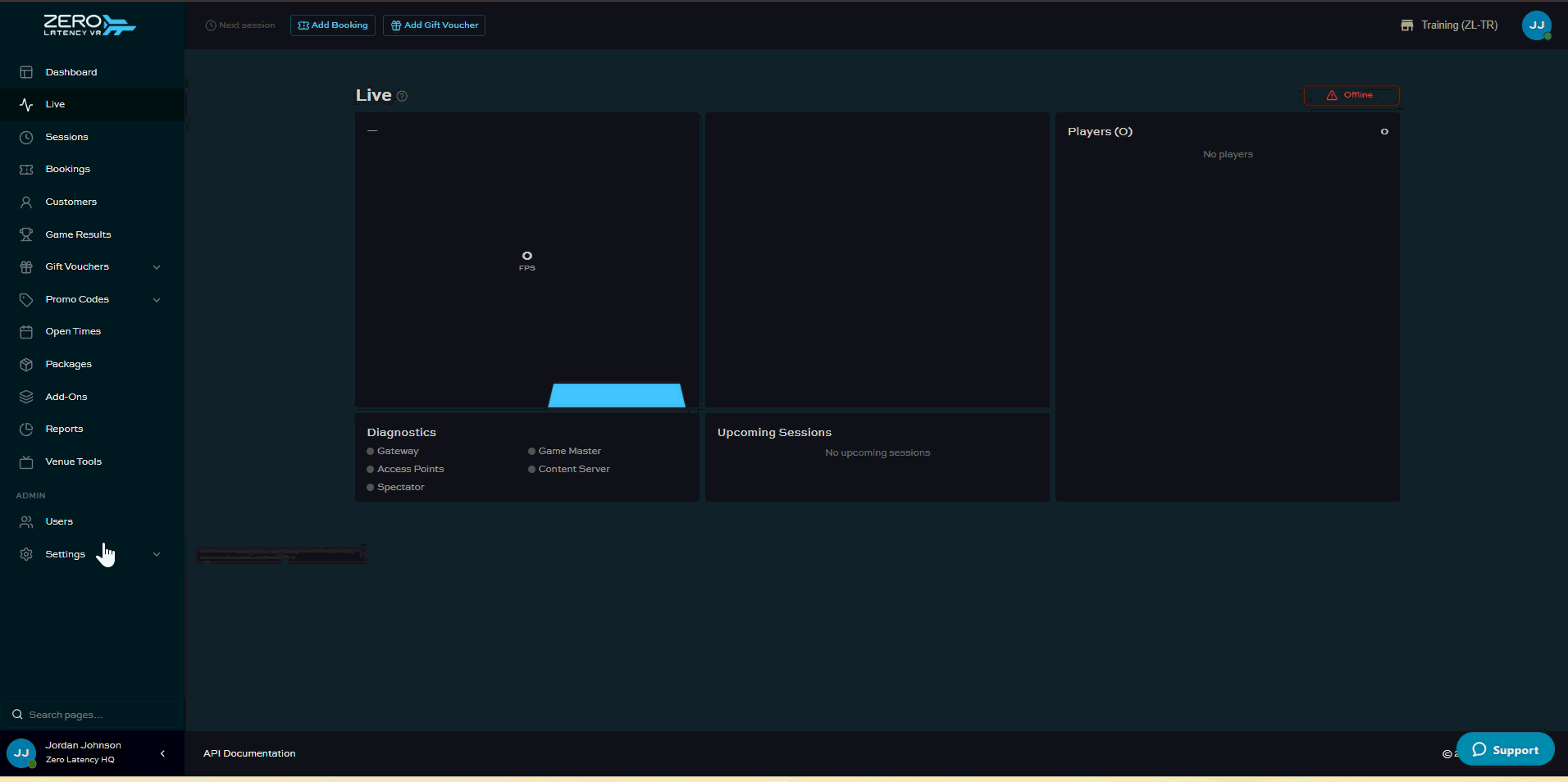
Task: Click the Spectator diagnostics status
Action: [x=395, y=488]
